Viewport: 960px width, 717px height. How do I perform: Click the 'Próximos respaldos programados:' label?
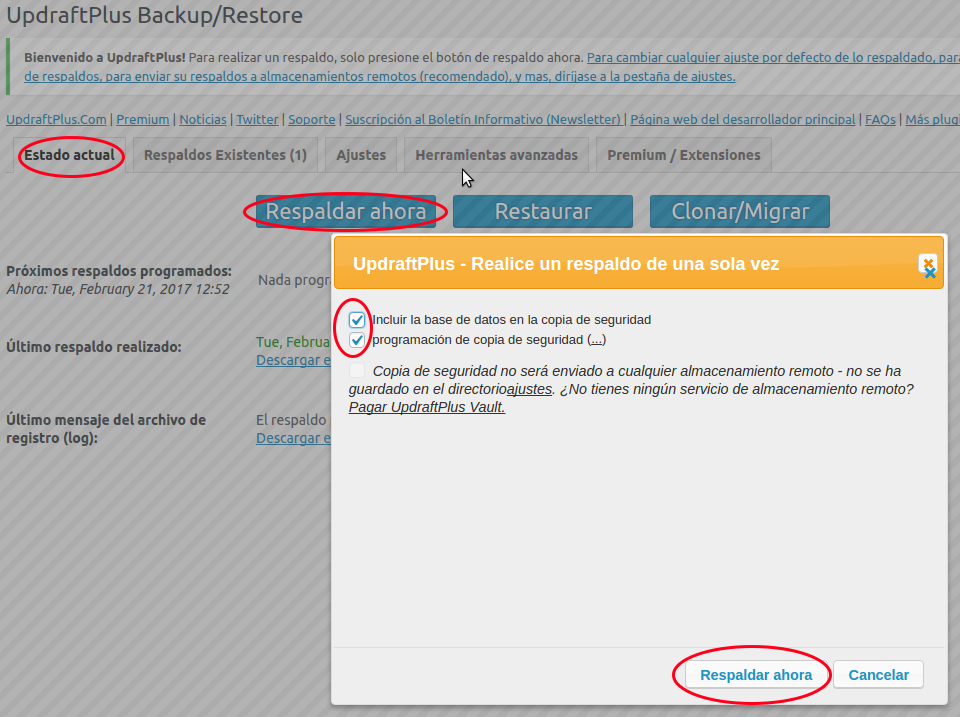pyautogui.click(x=119, y=271)
